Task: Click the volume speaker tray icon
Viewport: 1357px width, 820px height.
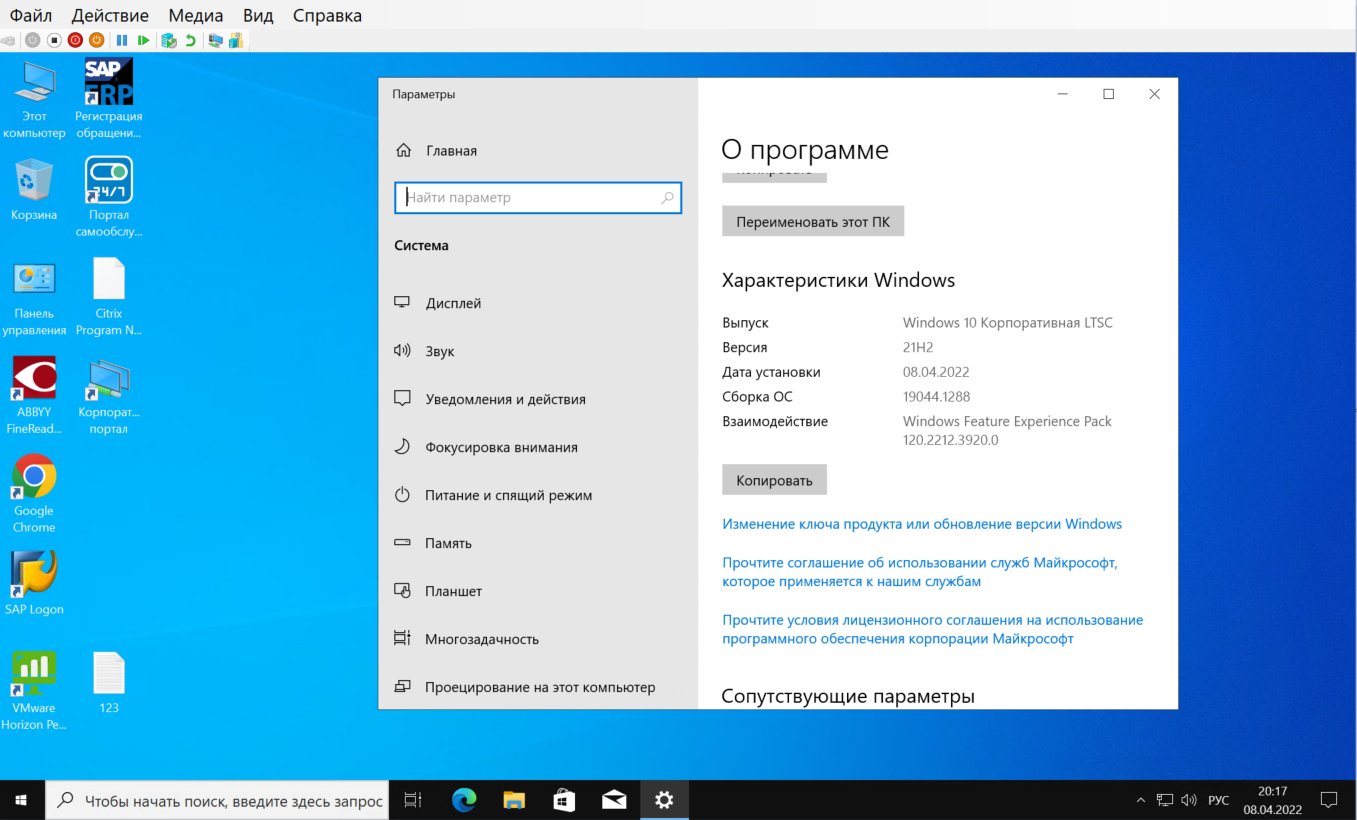Action: [x=1189, y=800]
